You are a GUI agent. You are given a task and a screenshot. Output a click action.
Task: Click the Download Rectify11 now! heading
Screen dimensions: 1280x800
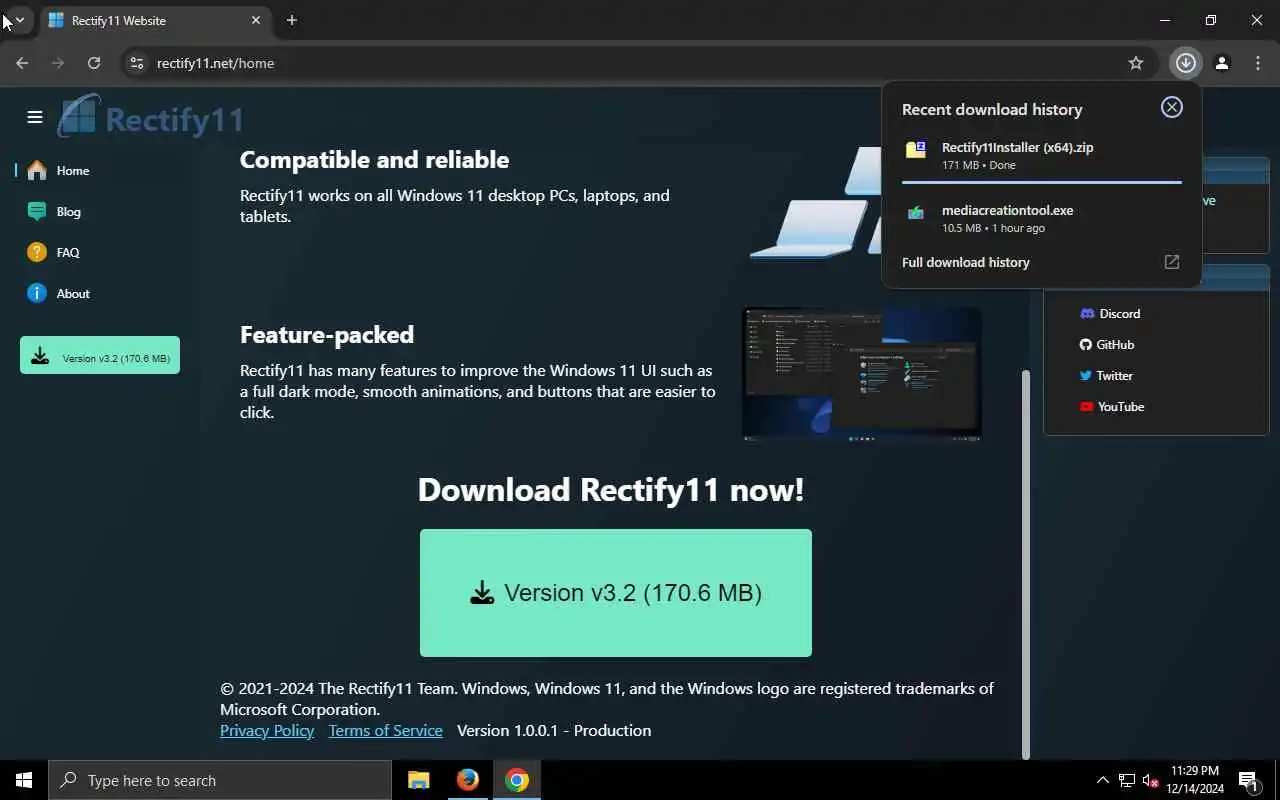[x=611, y=490]
